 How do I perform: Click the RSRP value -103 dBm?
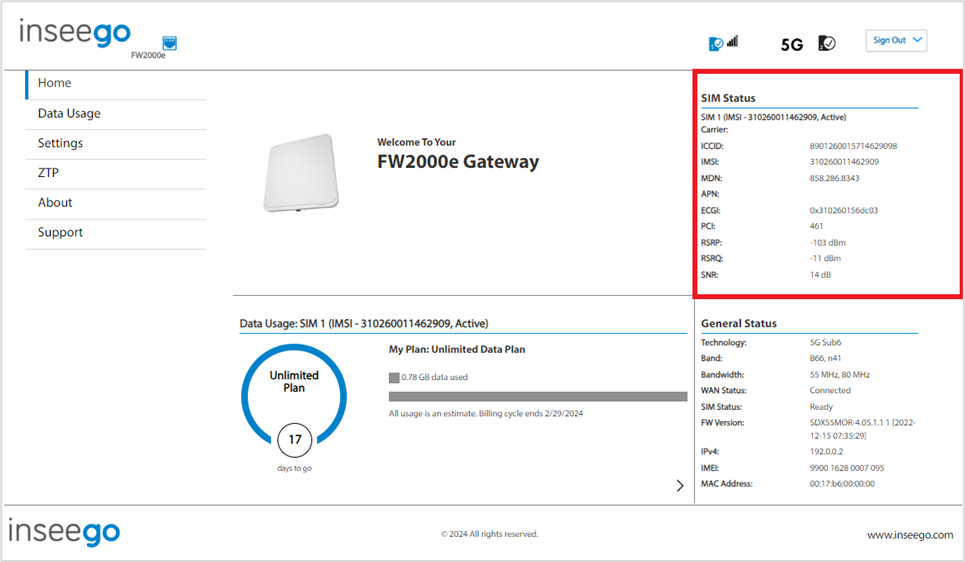pos(827,243)
